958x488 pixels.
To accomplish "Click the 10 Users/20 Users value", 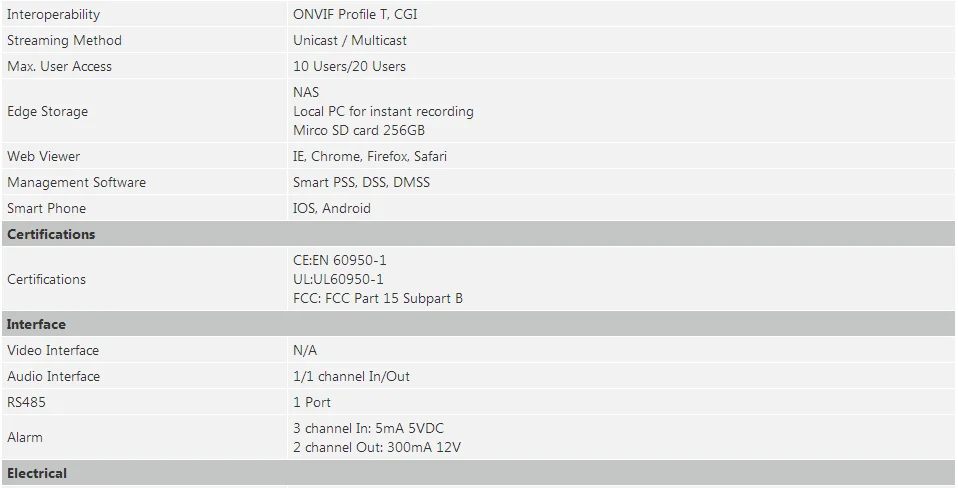I will pyautogui.click(x=349, y=66).
